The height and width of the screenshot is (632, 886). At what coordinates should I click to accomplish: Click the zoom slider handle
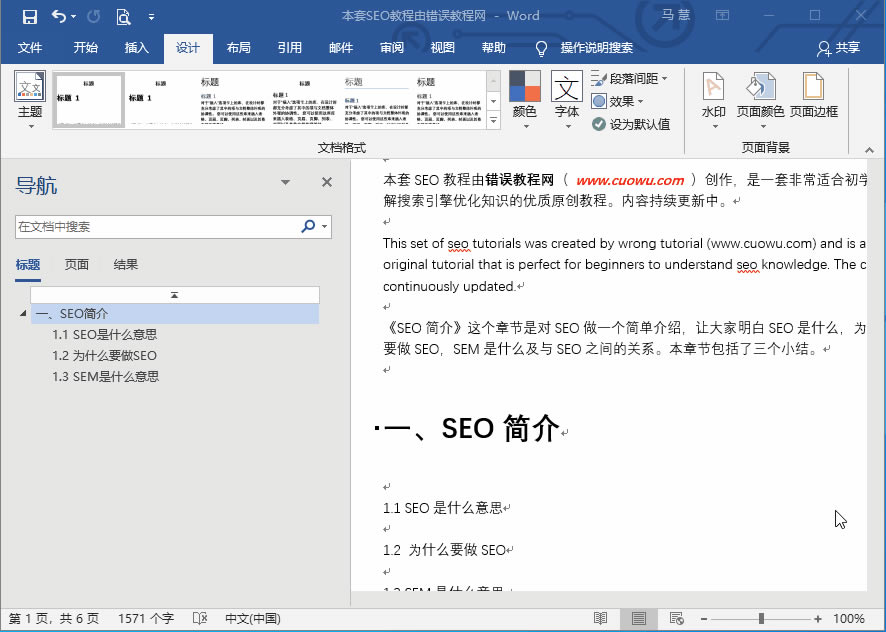point(761,619)
